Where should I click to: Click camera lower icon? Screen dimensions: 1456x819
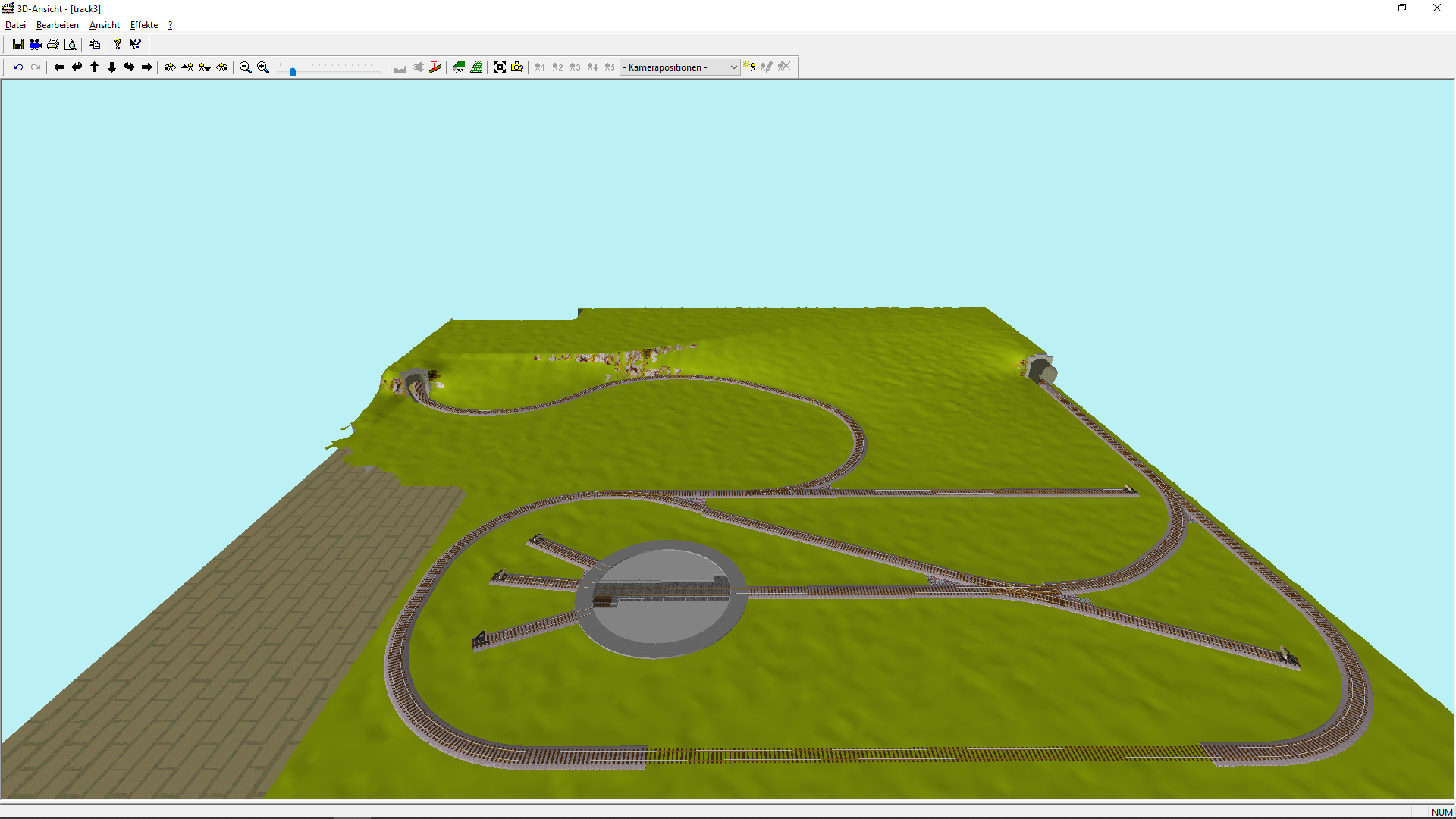coord(205,67)
